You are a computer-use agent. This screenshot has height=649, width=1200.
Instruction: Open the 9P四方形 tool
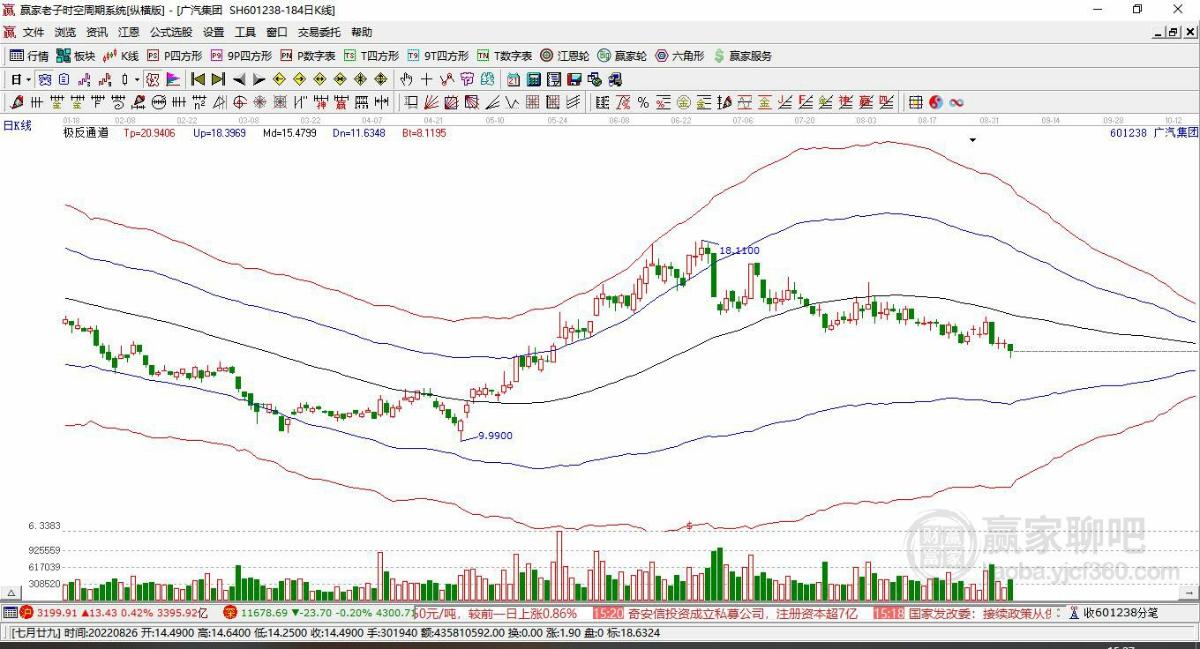click(241, 56)
